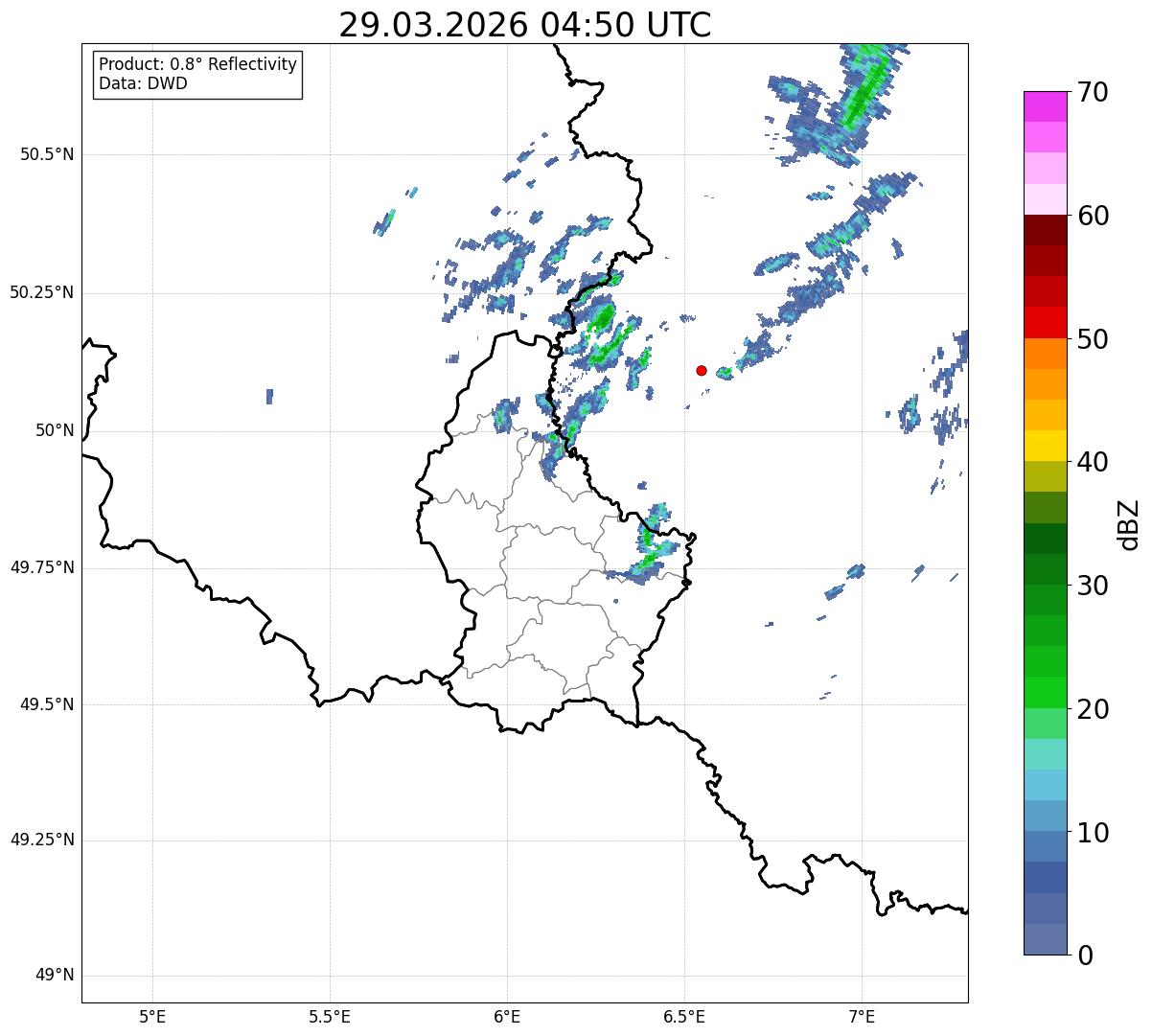The width and height of the screenshot is (1152, 1036).
Task: Click the light blue 10 dBZ colorbar segment
Action: coord(1045,816)
